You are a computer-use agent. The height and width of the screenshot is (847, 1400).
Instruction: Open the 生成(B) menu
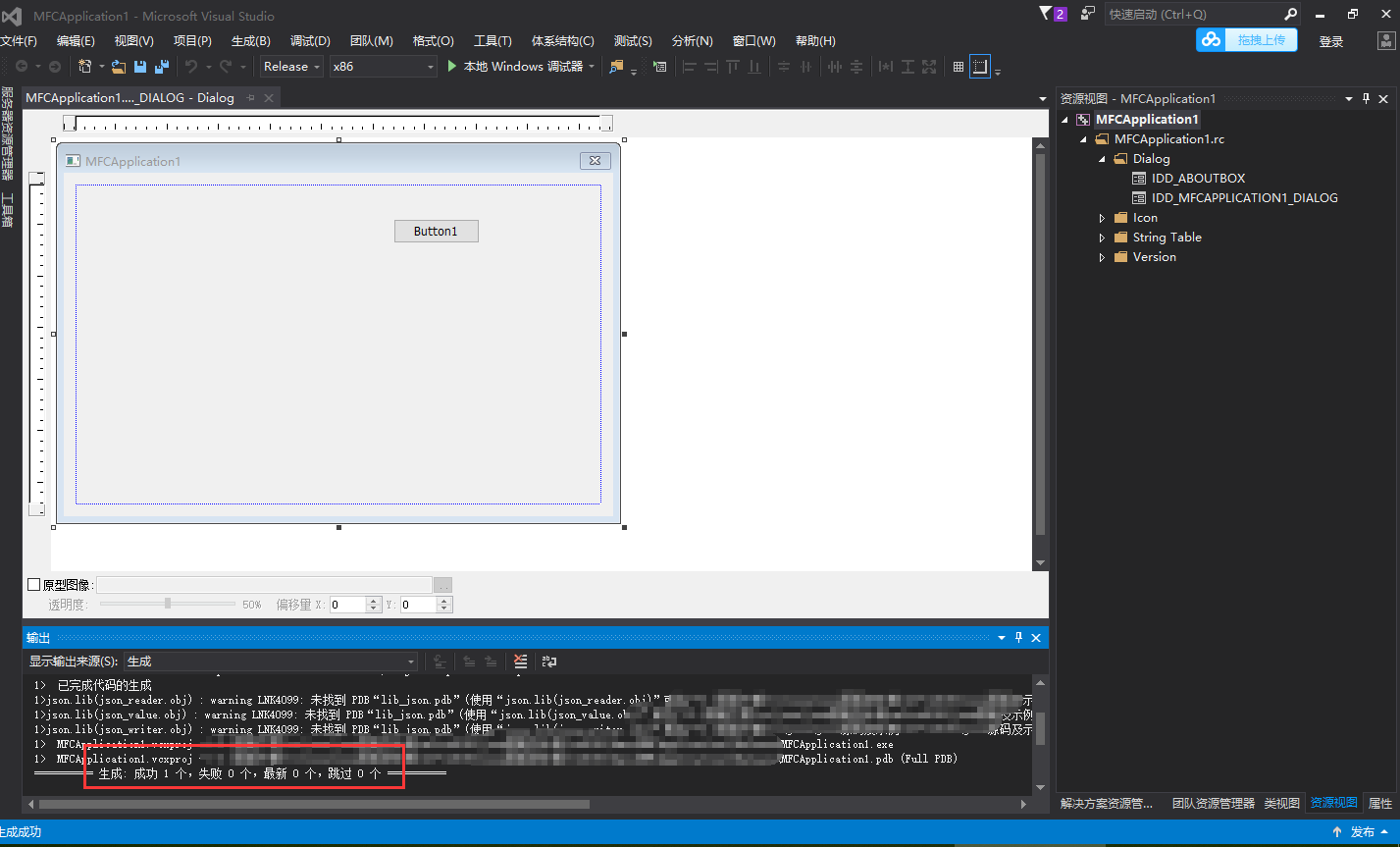point(250,41)
